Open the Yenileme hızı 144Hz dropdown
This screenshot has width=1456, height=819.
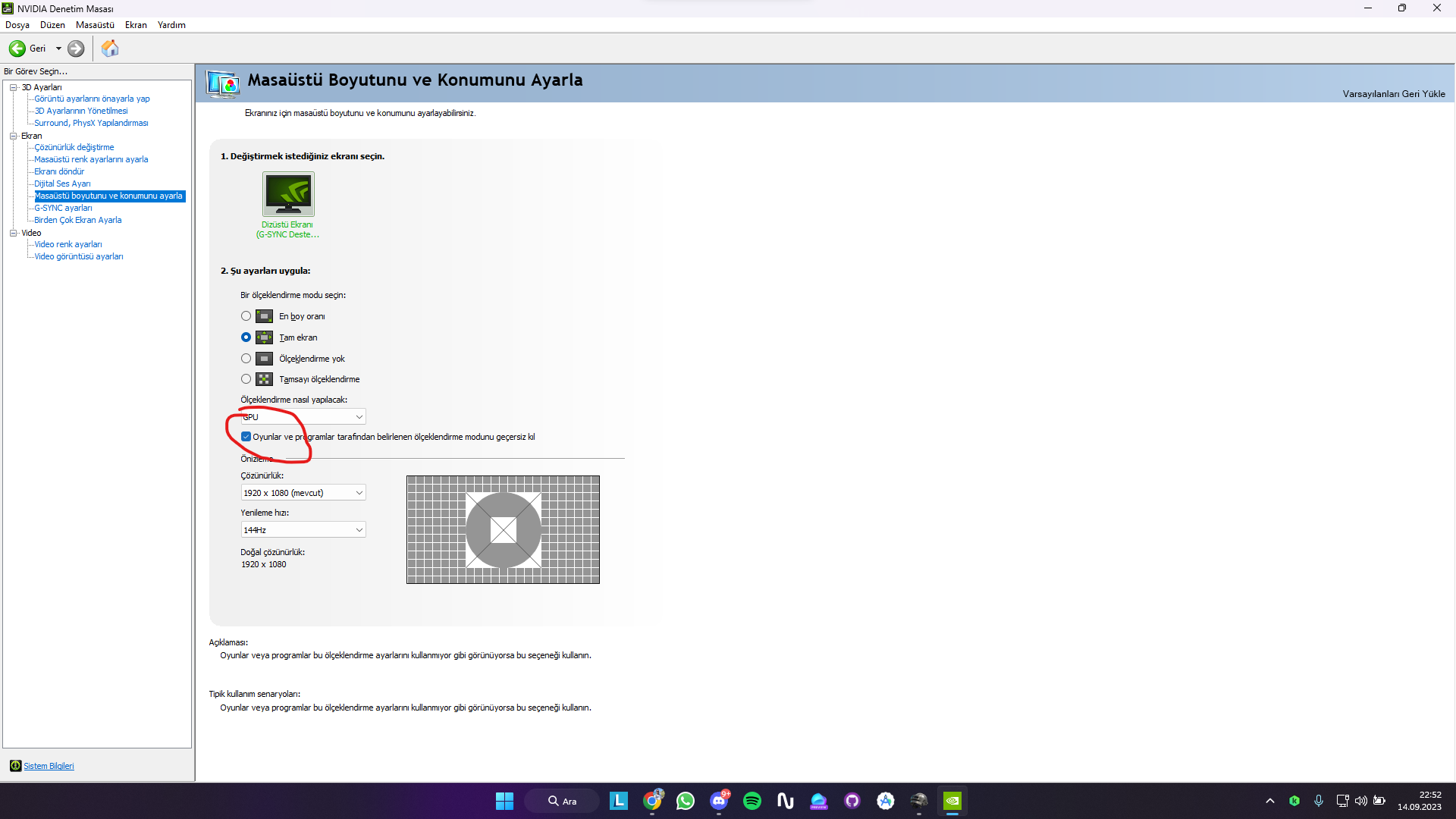303,530
